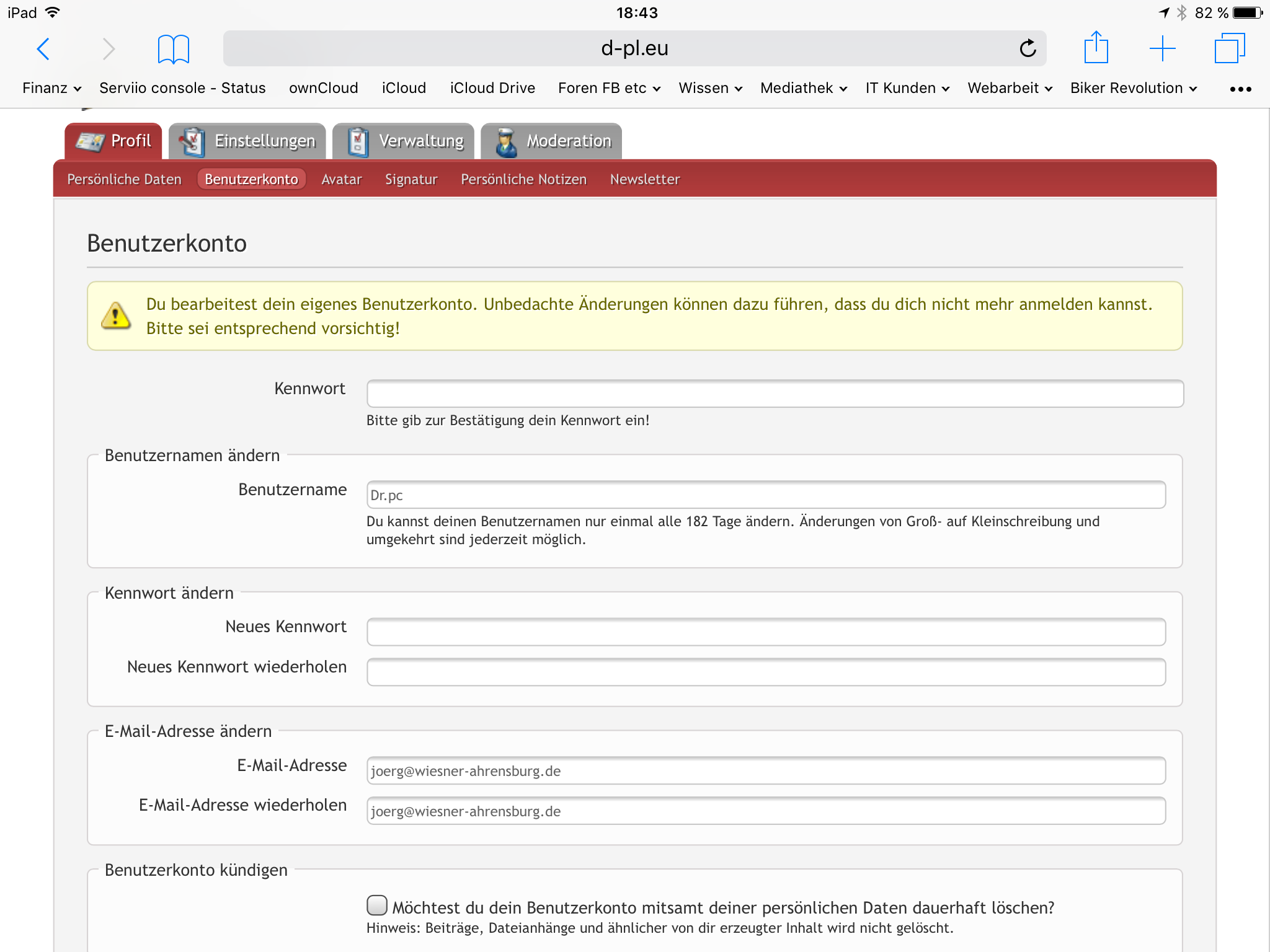Switch to the Verwaltung tab

(404, 141)
